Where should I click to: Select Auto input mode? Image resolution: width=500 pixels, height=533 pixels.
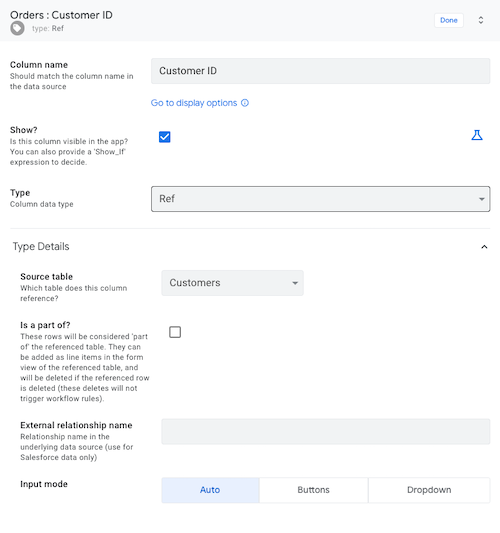210,490
